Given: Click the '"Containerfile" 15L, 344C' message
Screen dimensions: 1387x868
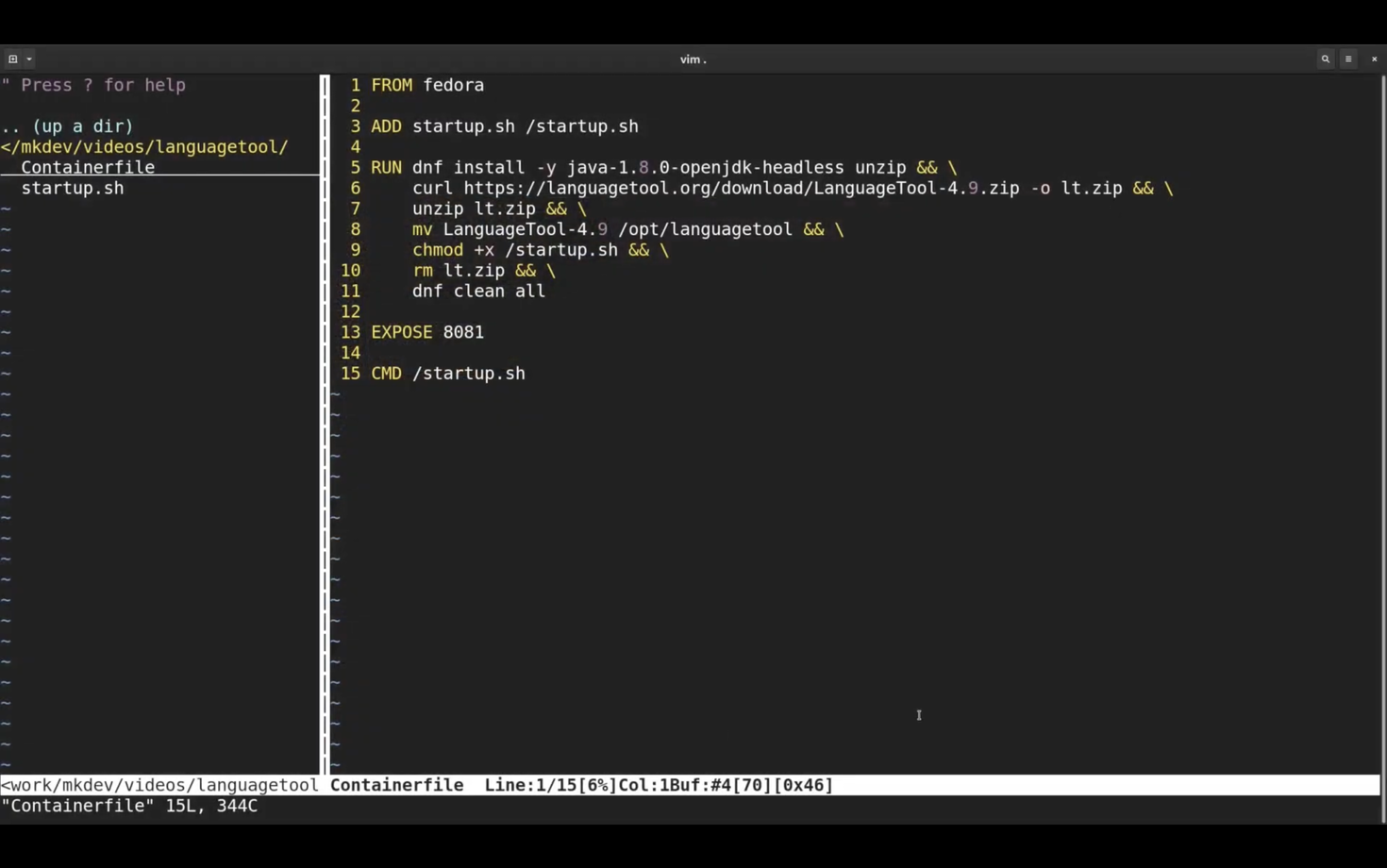Looking at the screenshot, I should point(129,806).
